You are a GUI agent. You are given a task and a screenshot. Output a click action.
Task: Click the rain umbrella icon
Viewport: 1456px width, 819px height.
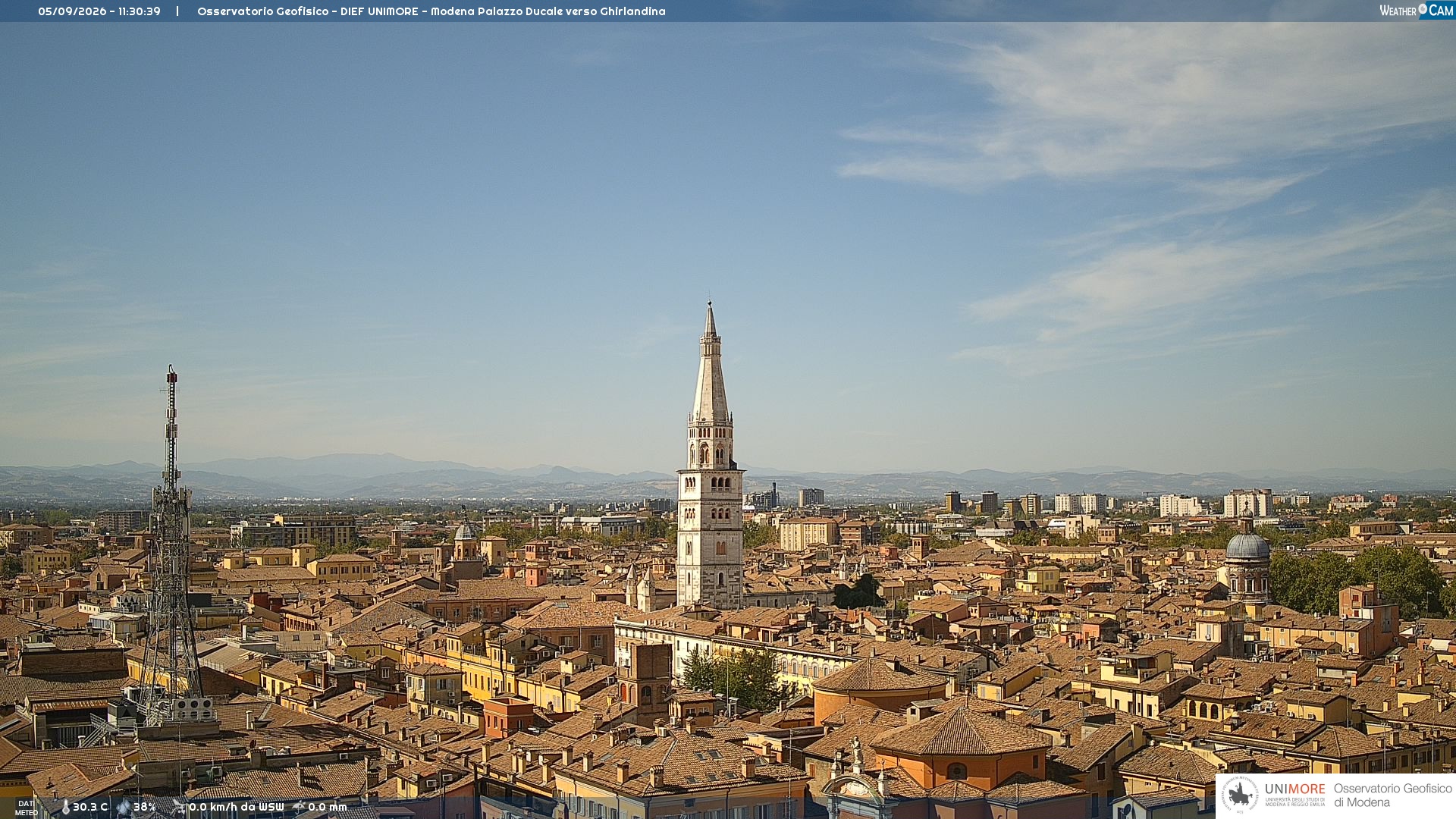click(x=299, y=807)
